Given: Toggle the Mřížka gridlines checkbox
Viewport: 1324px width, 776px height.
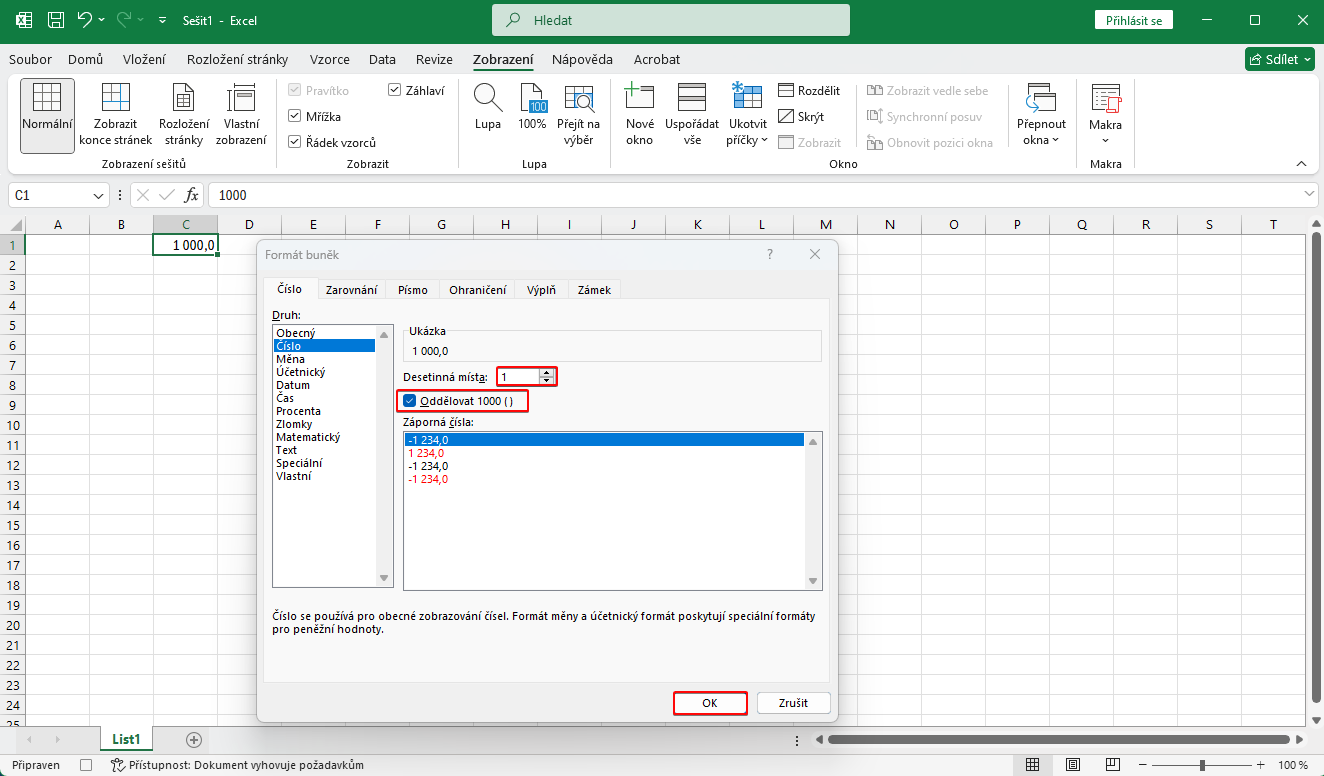Looking at the screenshot, I should click(x=295, y=115).
